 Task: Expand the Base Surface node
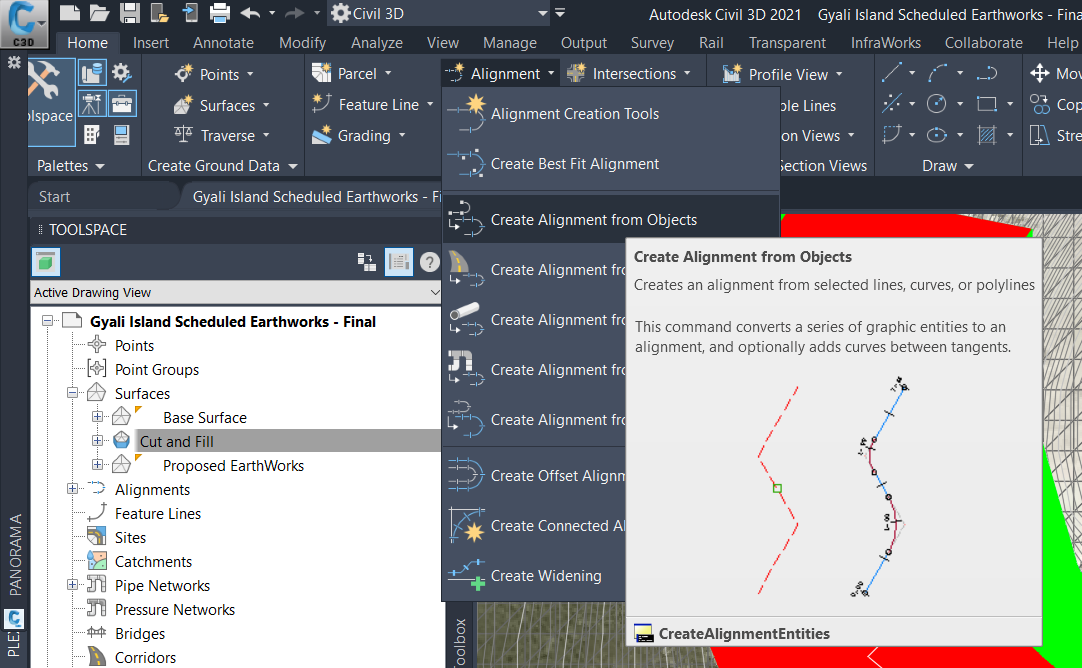pos(97,417)
